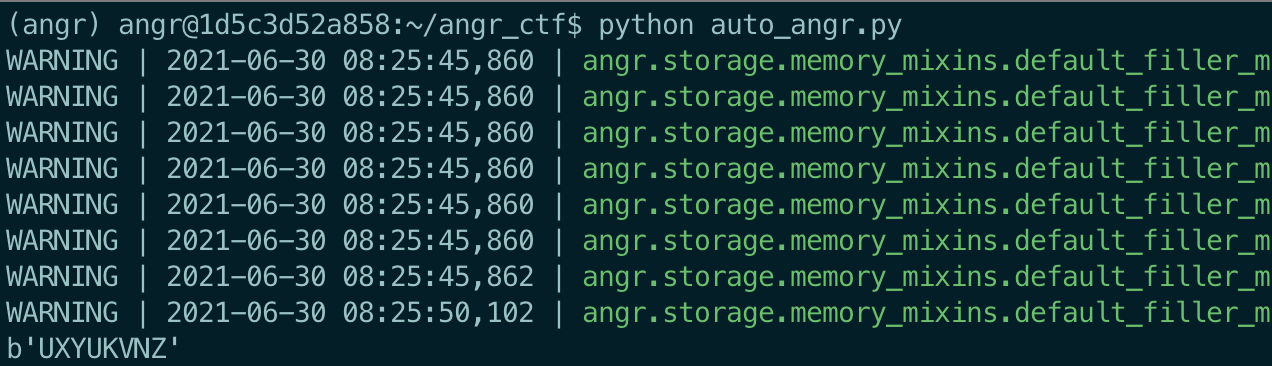The image size is (1272, 366).
Task: Click the sixth WARNING label
Action: pos(63,241)
